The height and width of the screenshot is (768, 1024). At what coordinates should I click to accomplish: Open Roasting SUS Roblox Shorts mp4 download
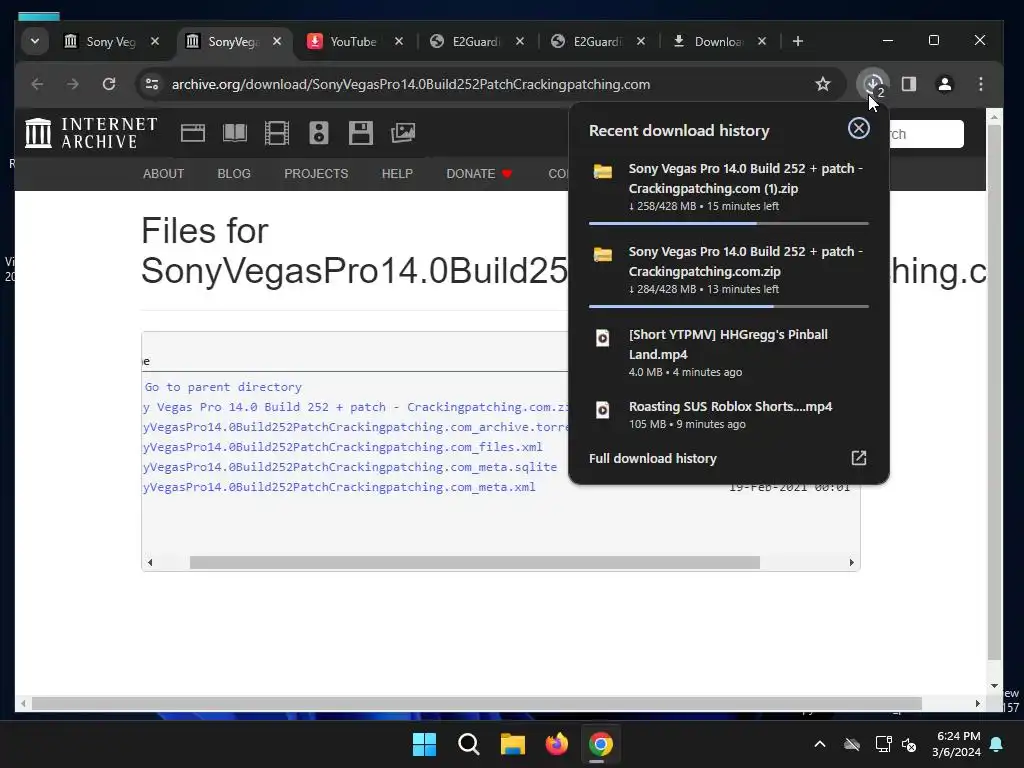(x=729, y=415)
